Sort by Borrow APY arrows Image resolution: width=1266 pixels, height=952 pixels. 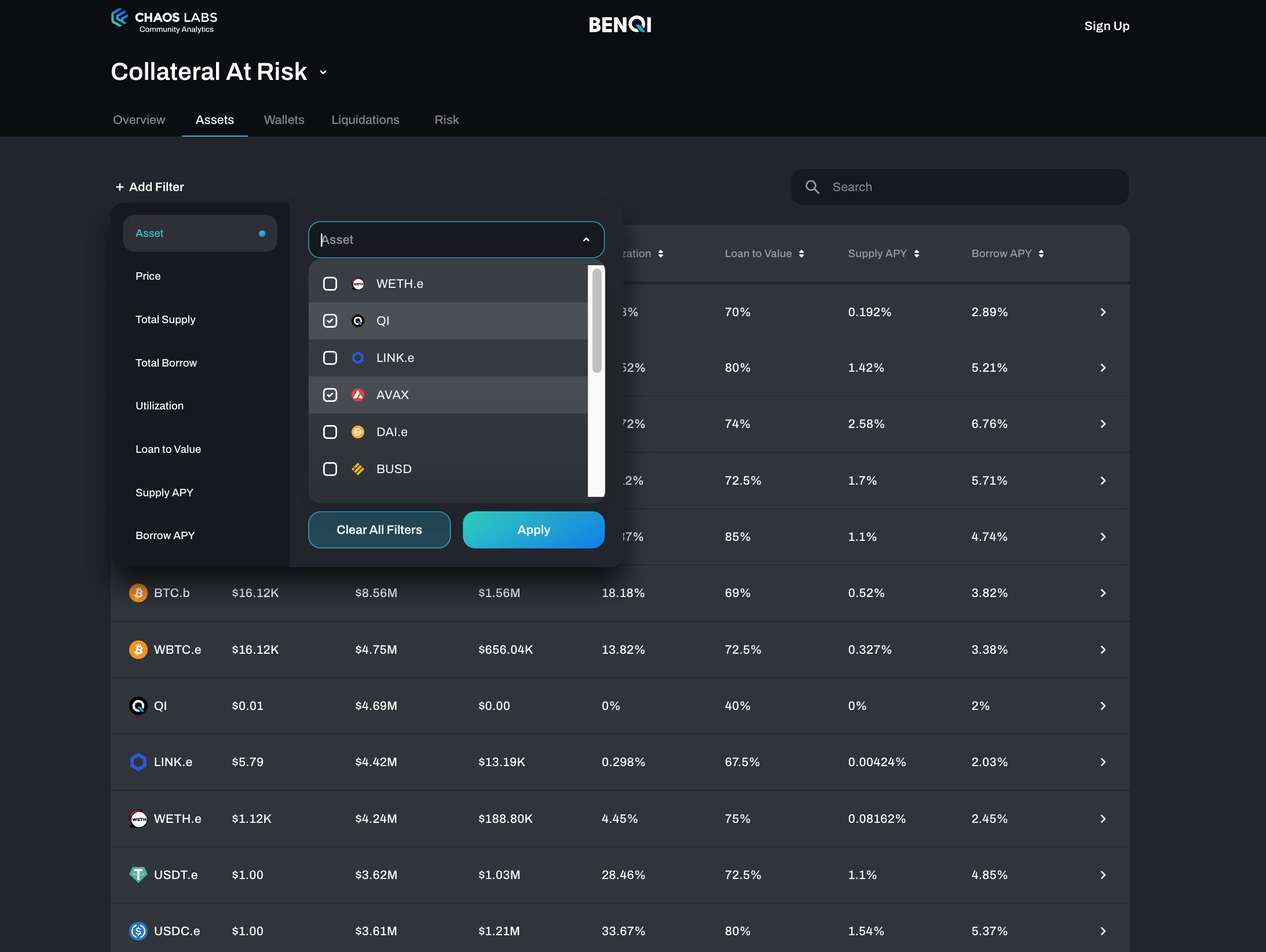point(1041,254)
